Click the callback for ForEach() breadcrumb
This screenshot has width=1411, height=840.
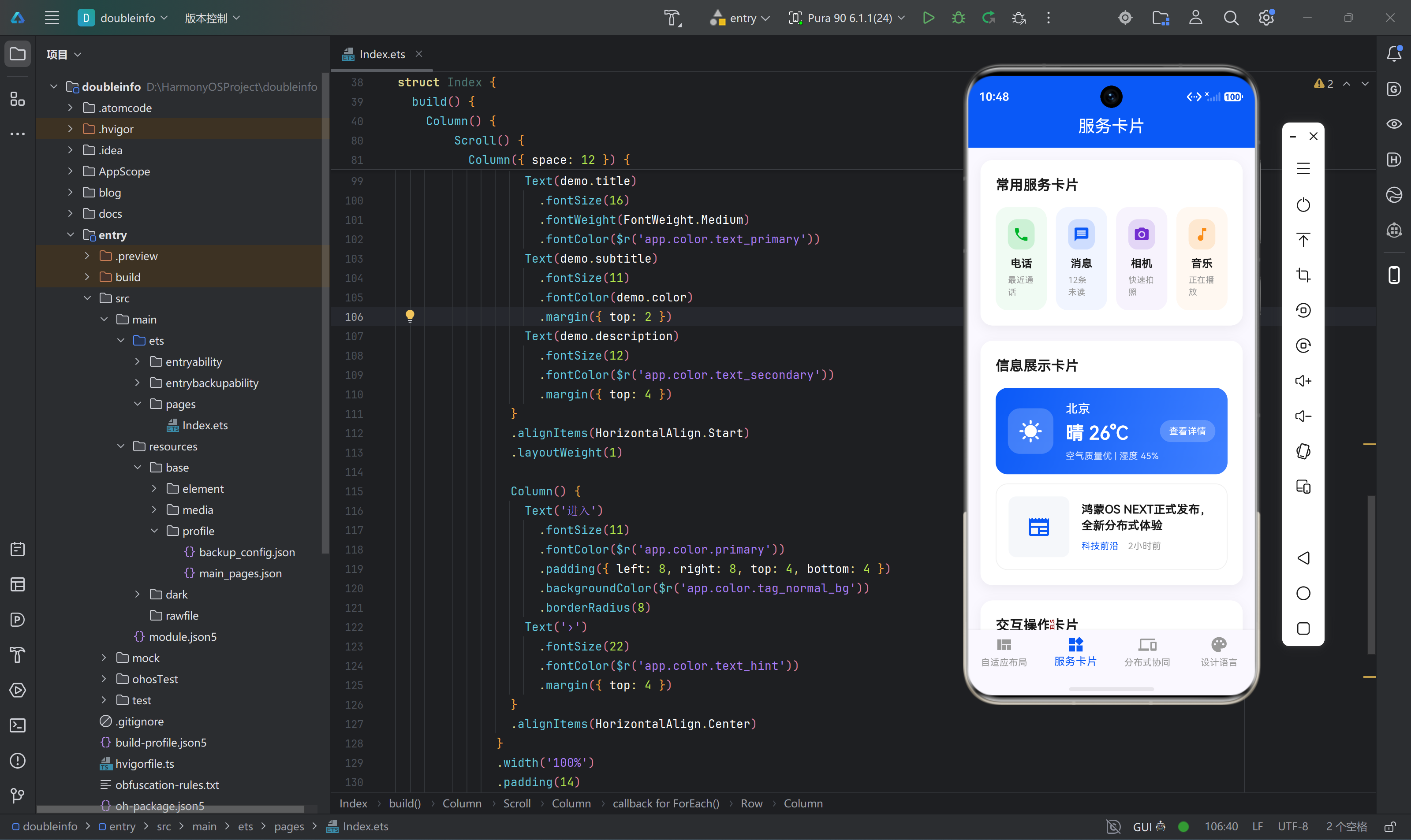point(666,803)
